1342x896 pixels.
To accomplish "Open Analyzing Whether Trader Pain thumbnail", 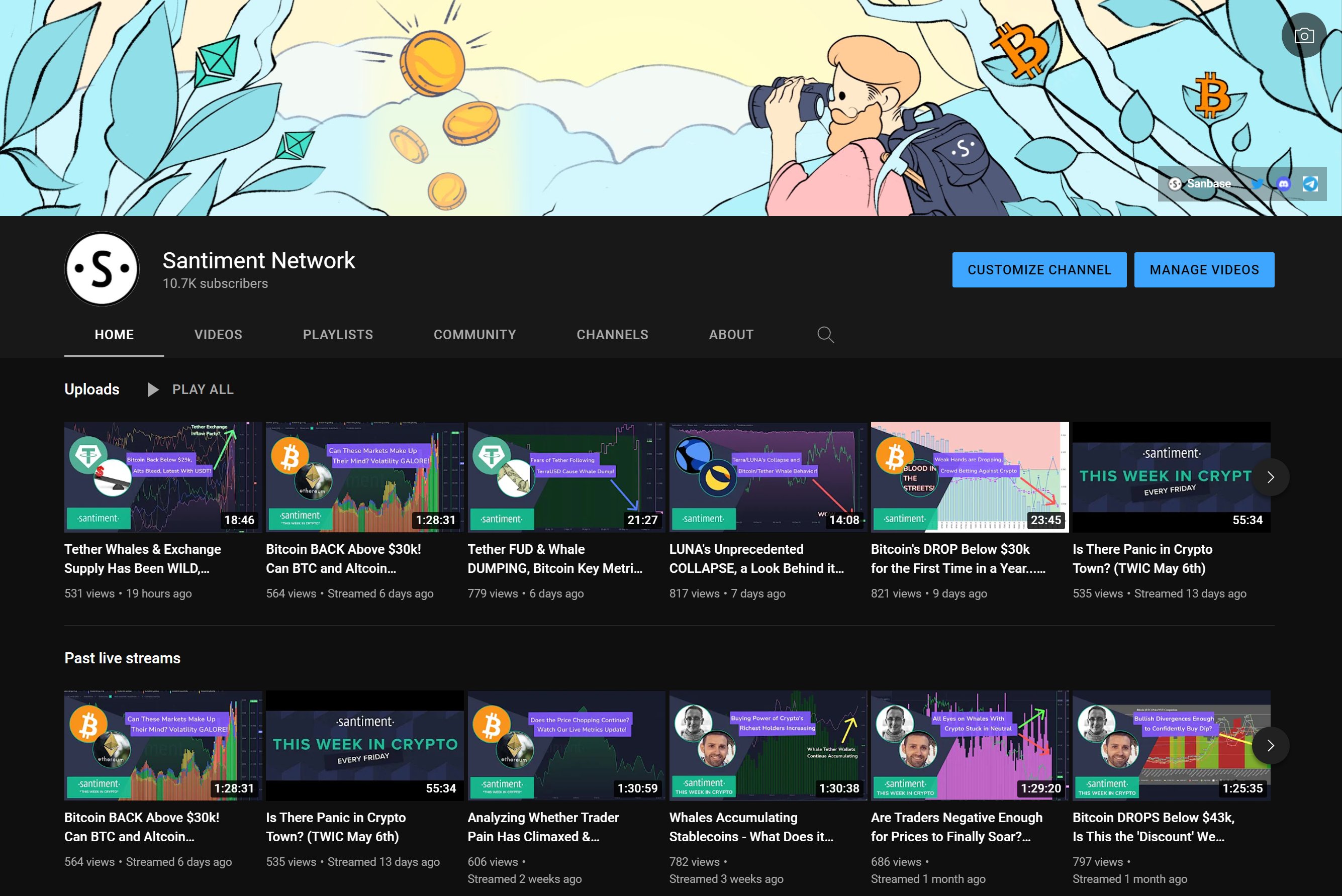I will 566,746.
